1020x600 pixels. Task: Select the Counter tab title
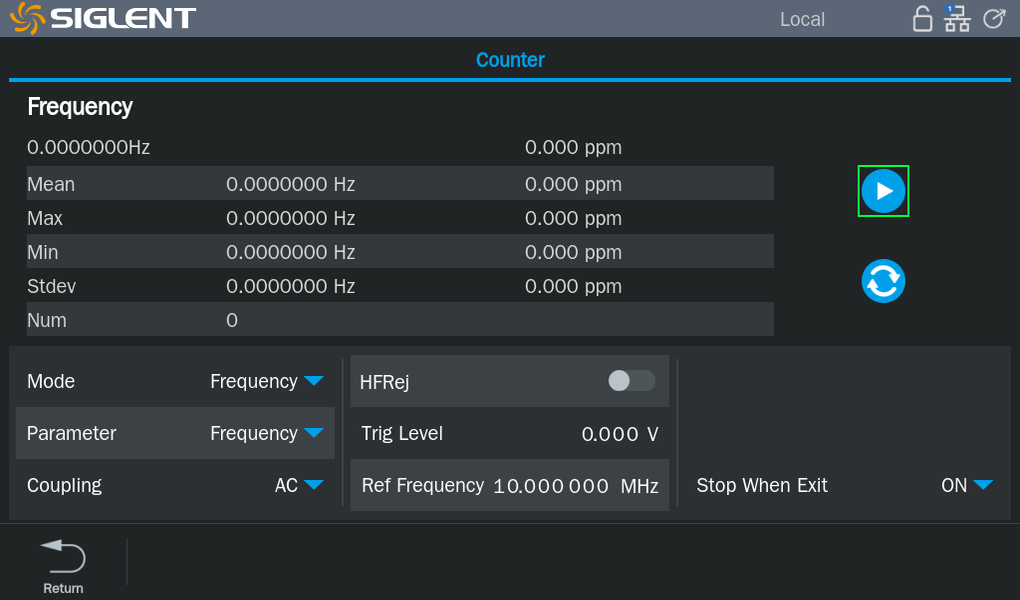coord(510,60)
